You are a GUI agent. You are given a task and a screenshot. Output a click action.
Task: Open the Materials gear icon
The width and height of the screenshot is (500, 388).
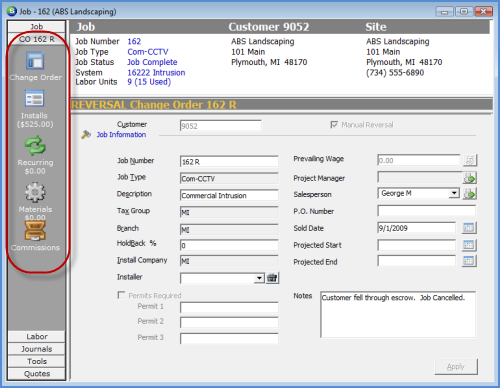(x=35, y=192)
